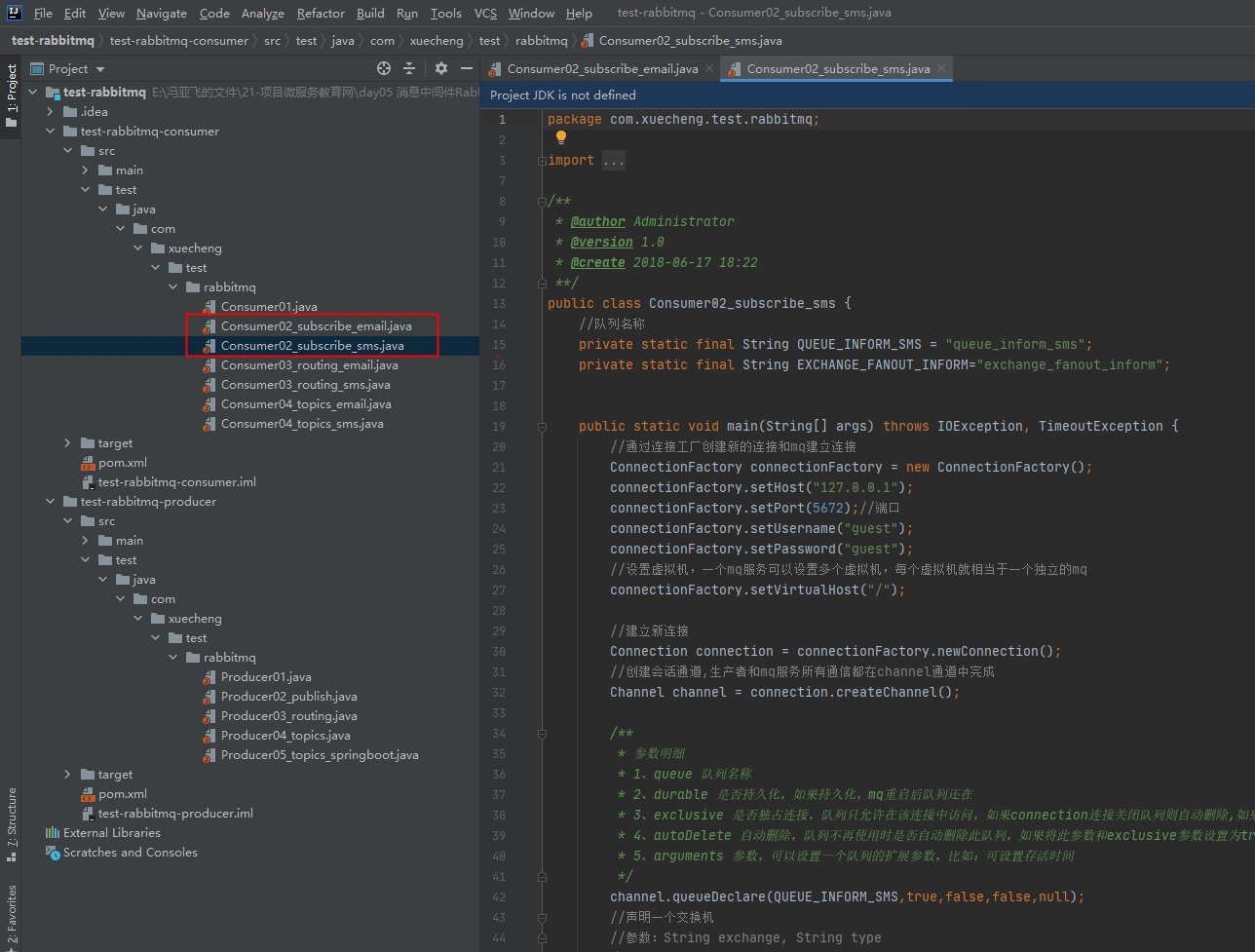Place cursor on QUEUE_INFORM_SMS declaration line
This screenshot has height=952, width=1255.
(x=835, y=344)
